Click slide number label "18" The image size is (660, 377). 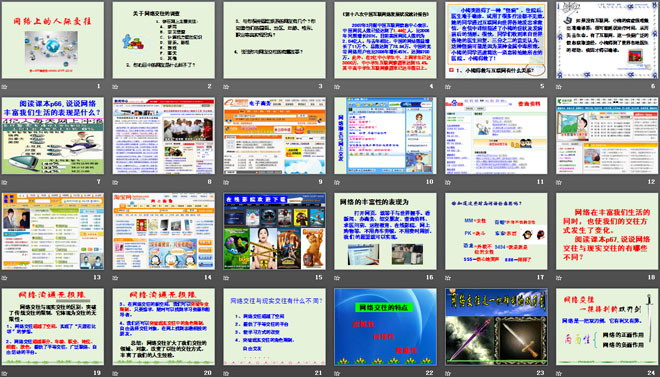652,277
